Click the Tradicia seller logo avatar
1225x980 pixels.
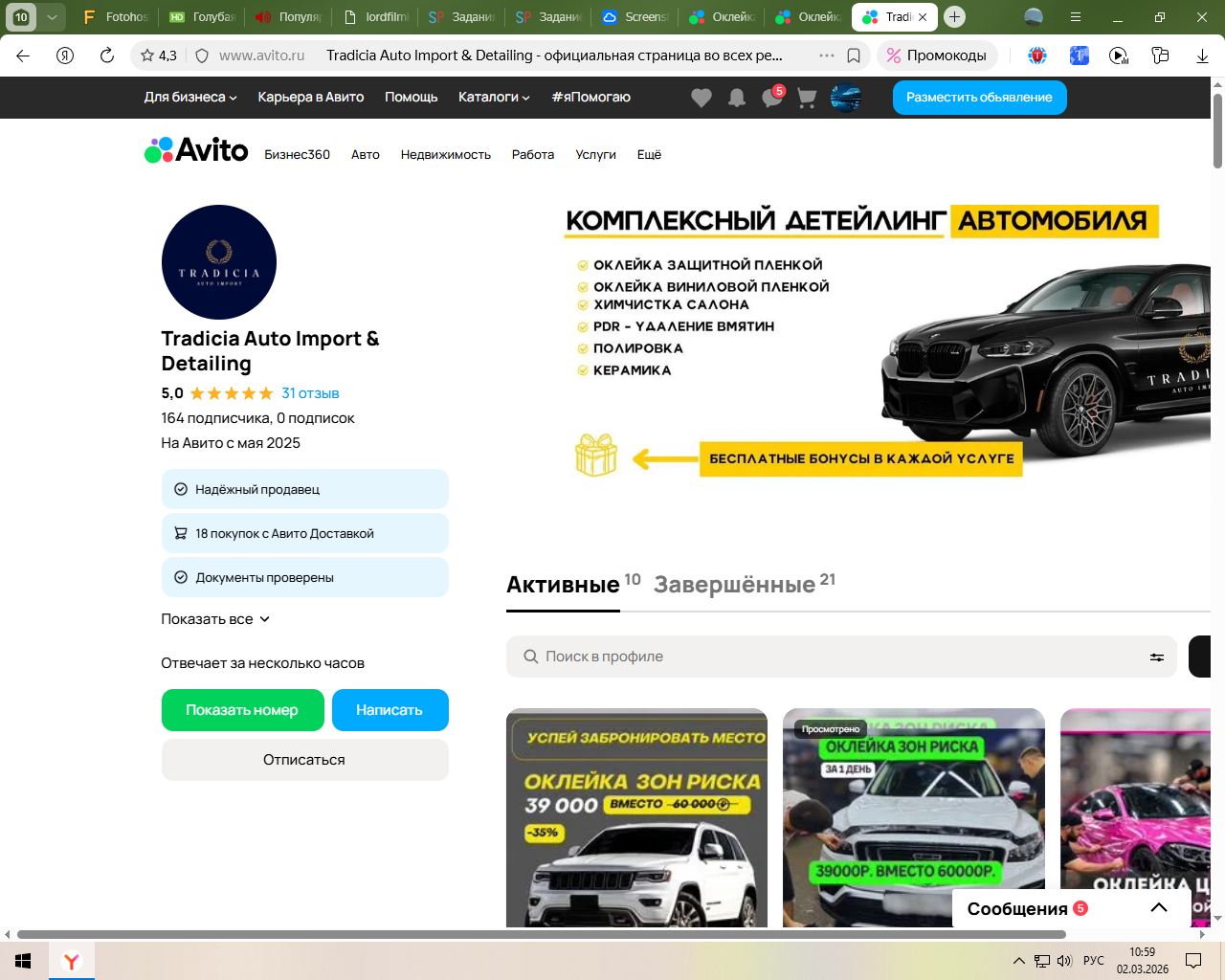tap(219, 262)
